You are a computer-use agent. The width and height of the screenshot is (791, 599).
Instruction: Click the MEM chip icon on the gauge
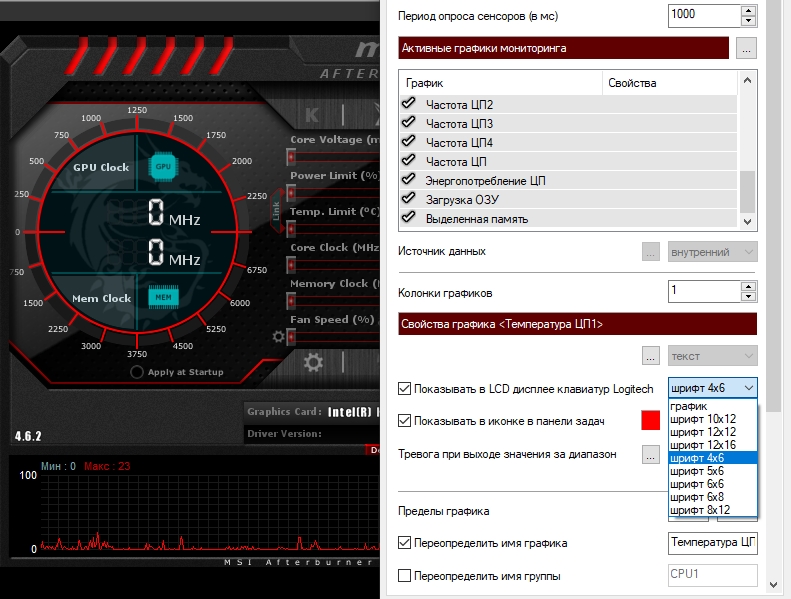pyautogui.click(x=163, y=297)
